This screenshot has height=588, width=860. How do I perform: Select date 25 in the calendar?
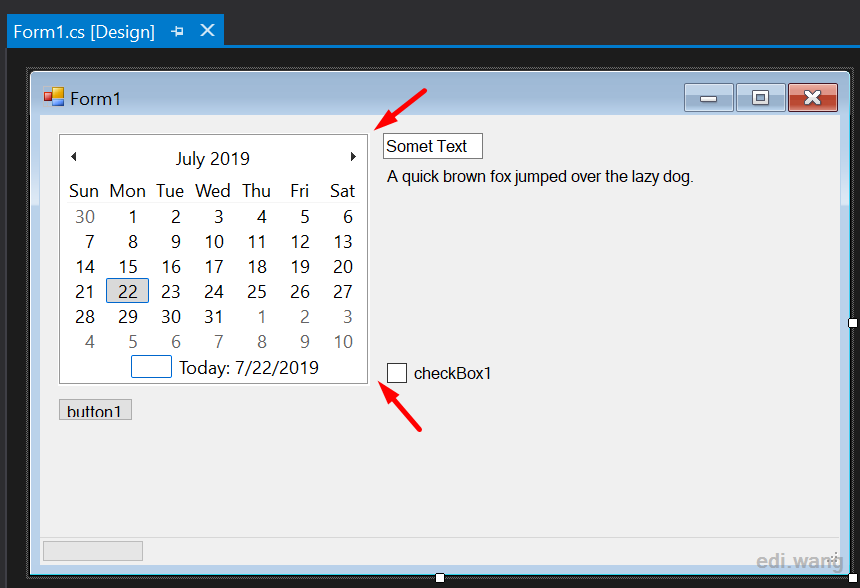click(257, 291)
